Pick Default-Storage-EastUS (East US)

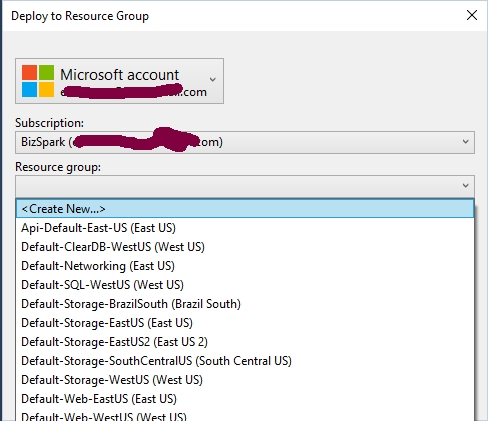coord(245,323)
